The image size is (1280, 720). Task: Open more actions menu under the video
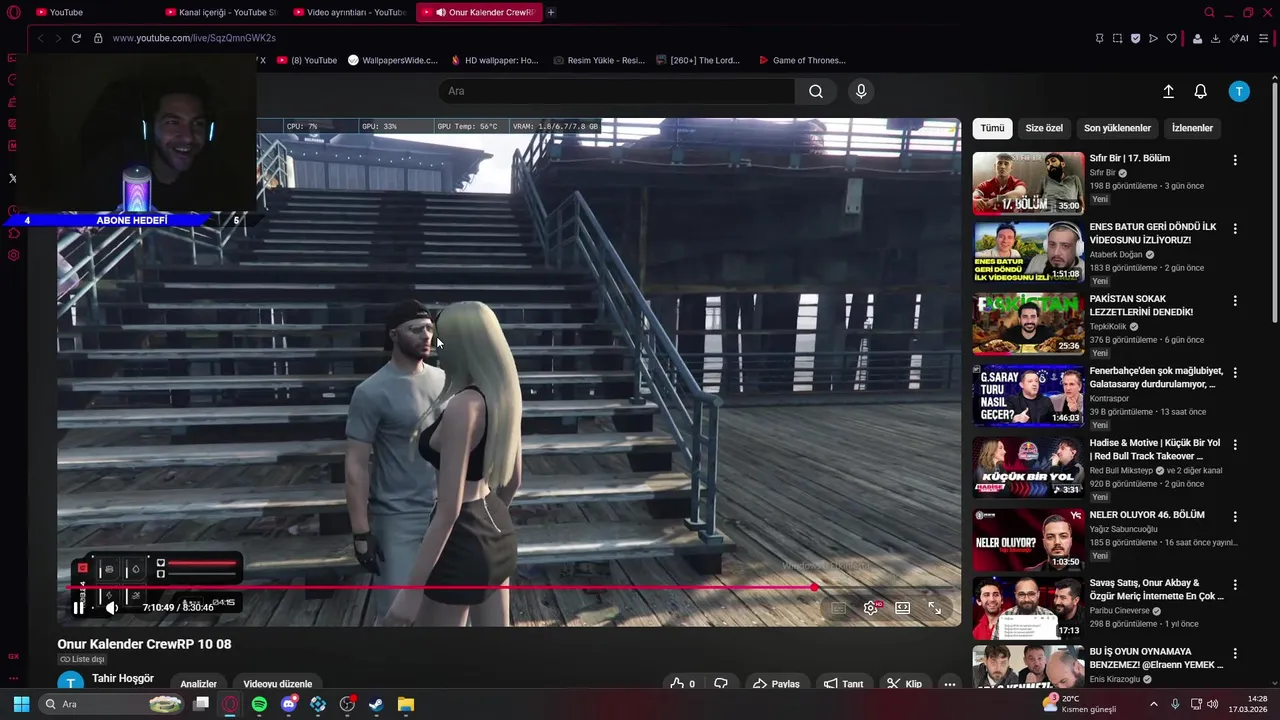coord(950,684)
